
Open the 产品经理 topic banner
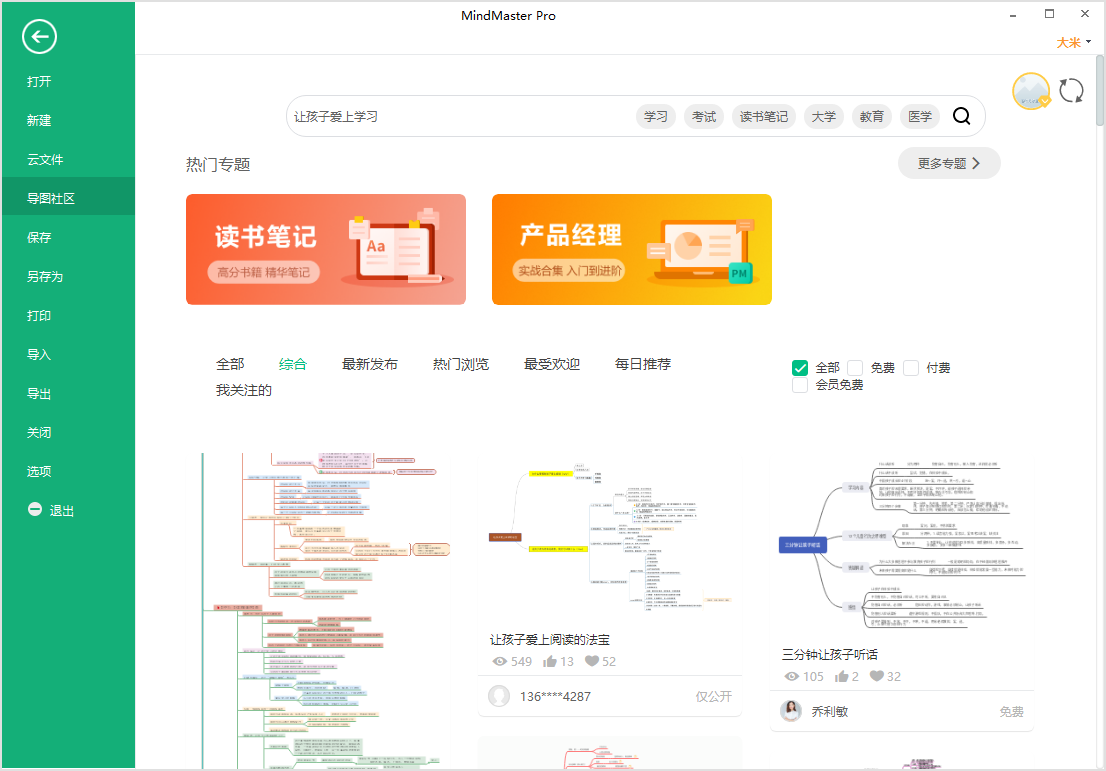click(631, 249)
